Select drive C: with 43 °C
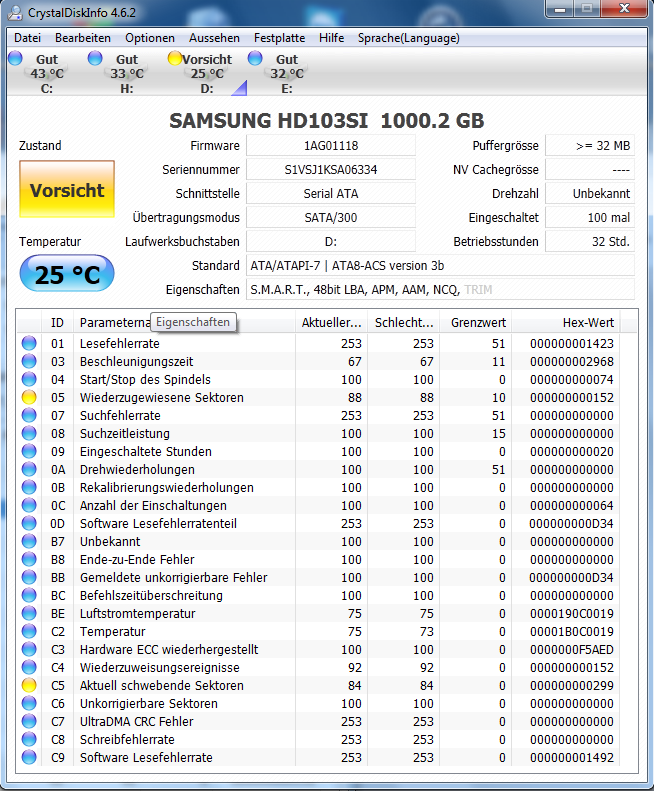 click(x=46, y=74)
